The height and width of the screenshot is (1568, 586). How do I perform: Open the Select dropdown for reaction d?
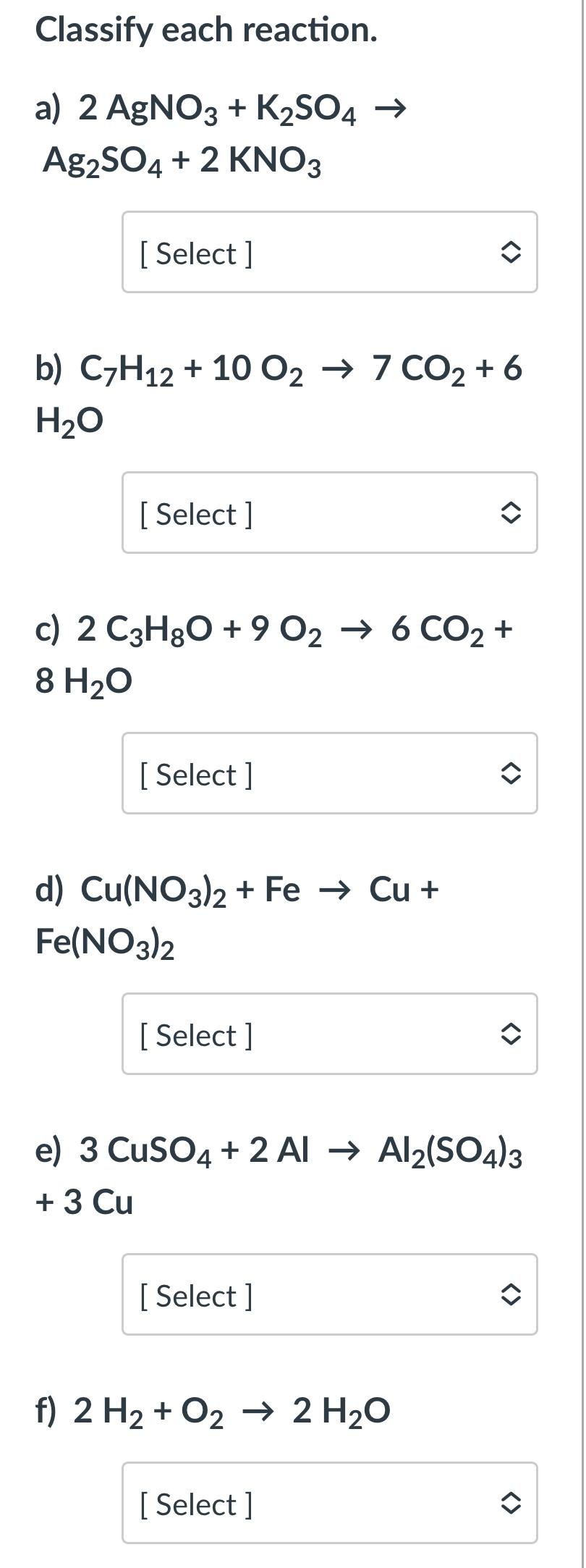(x=330, y=1034)
